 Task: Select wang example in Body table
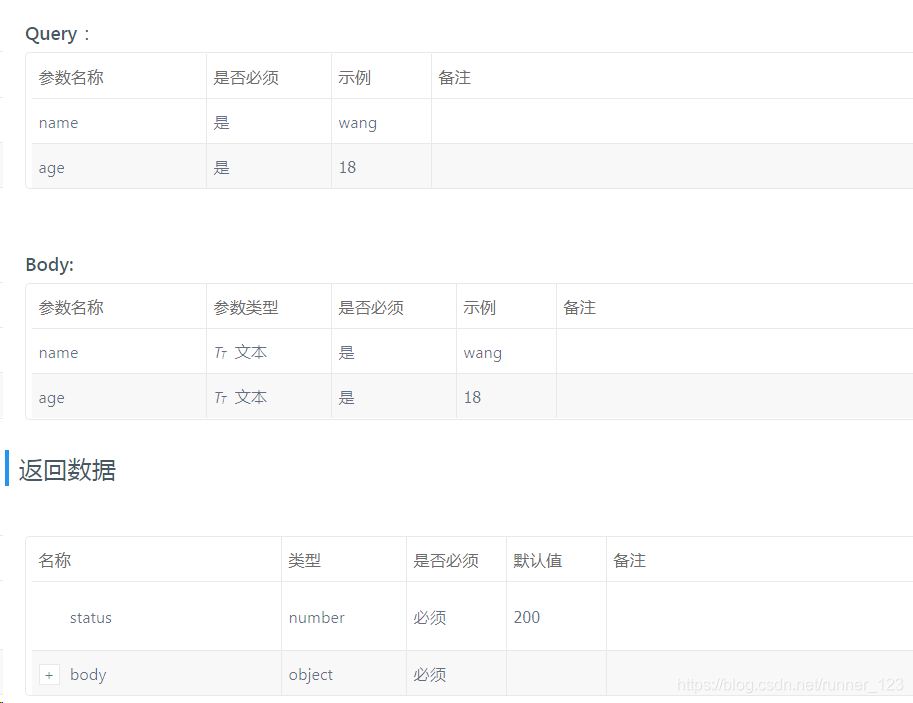483,354
